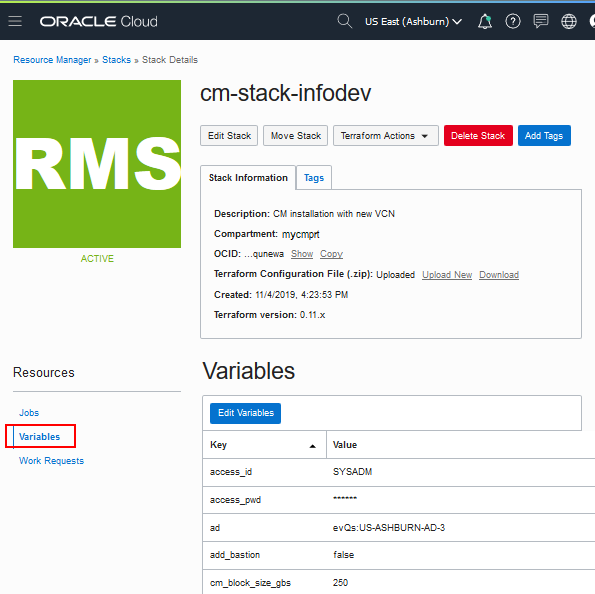
Task: Click the Add Tags button
Action: 544,136
